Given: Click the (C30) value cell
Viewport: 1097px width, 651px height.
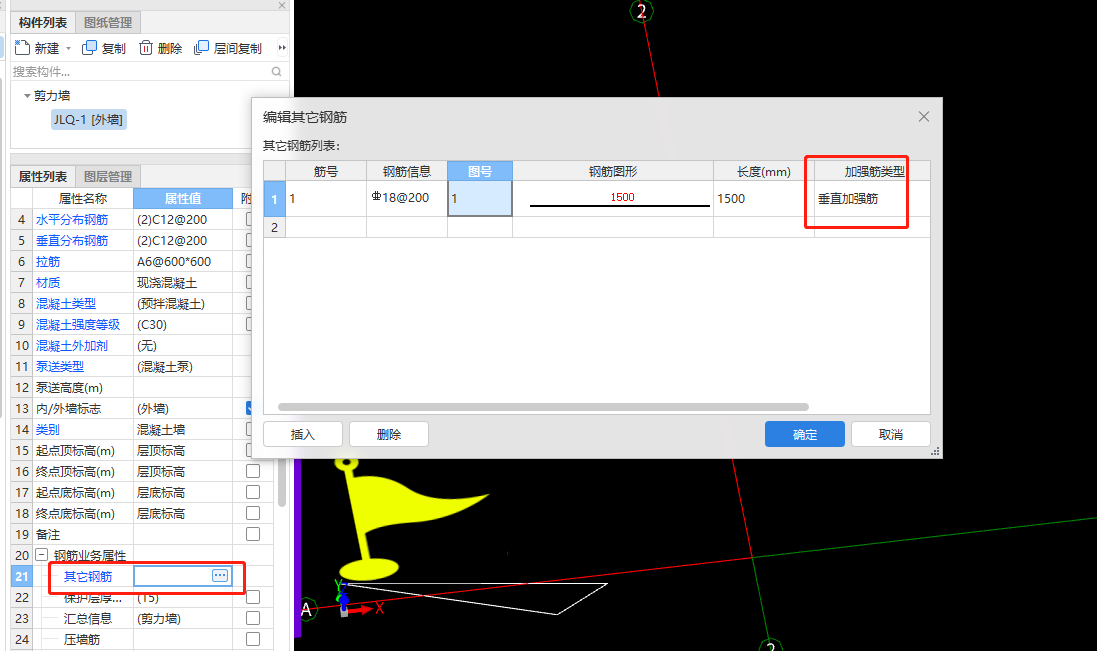Looking at the screenshot, I should tap(183, 324).
